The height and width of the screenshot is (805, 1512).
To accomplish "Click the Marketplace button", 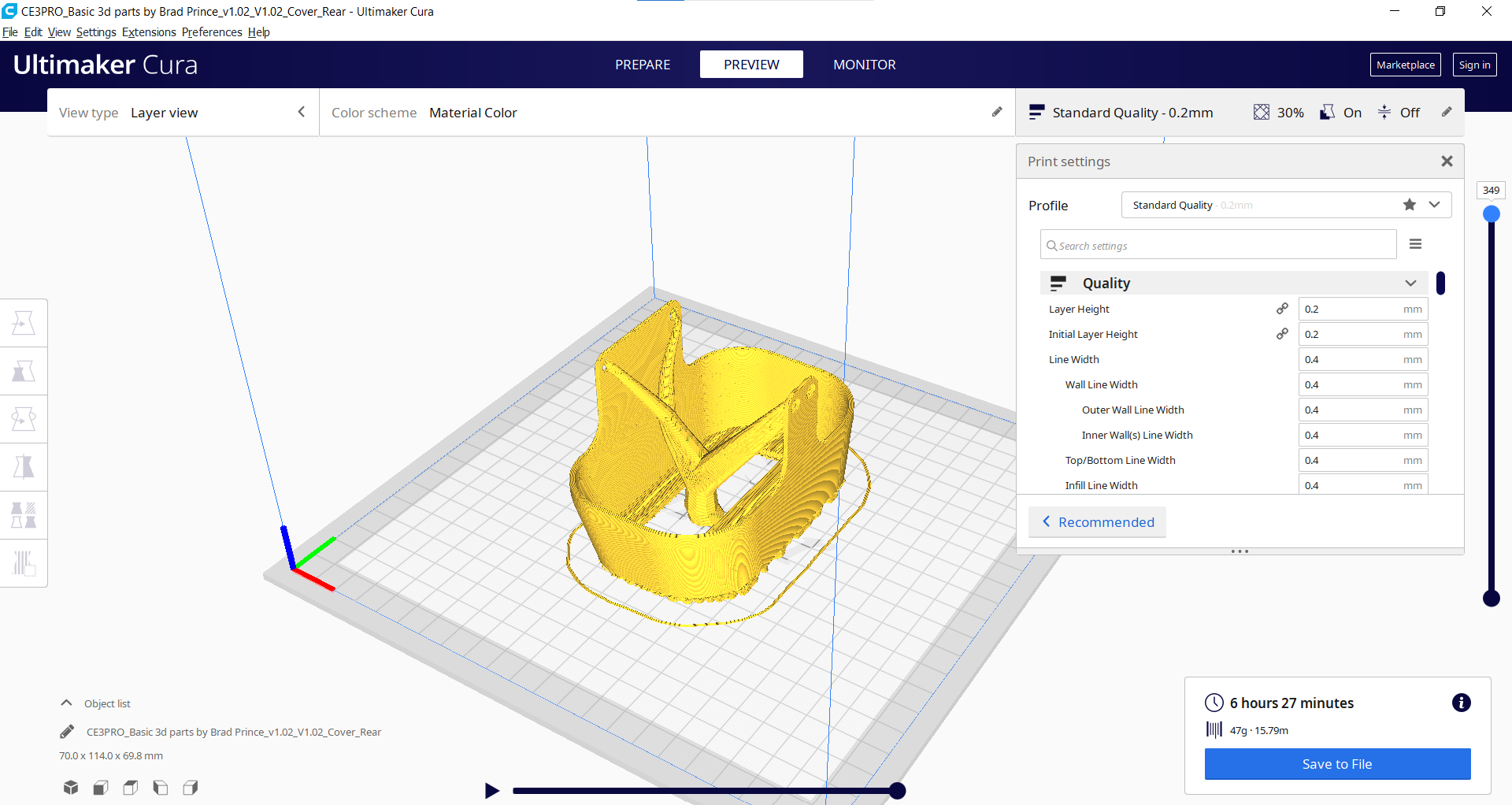I will tap(1406, 65).
